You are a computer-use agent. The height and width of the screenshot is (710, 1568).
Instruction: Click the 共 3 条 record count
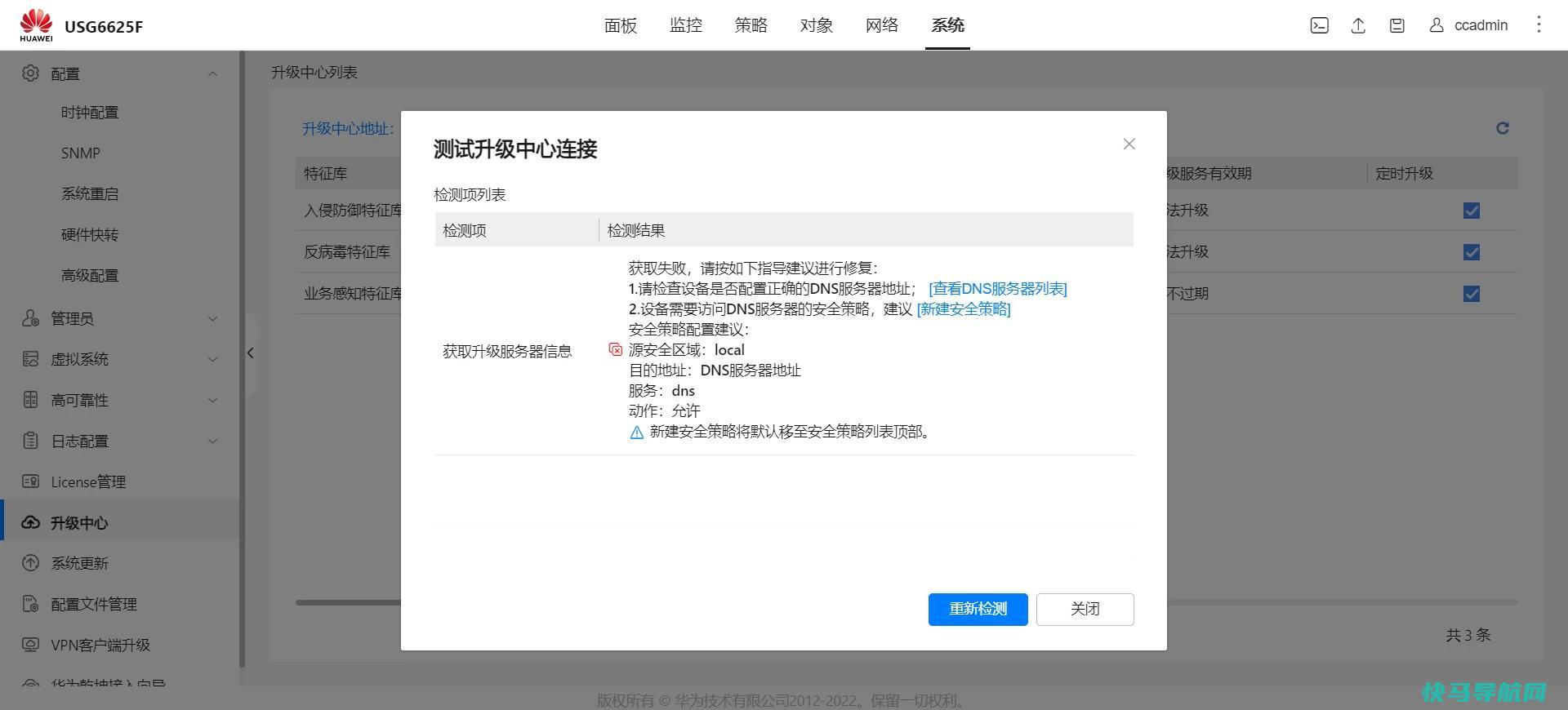[1468, 635]
